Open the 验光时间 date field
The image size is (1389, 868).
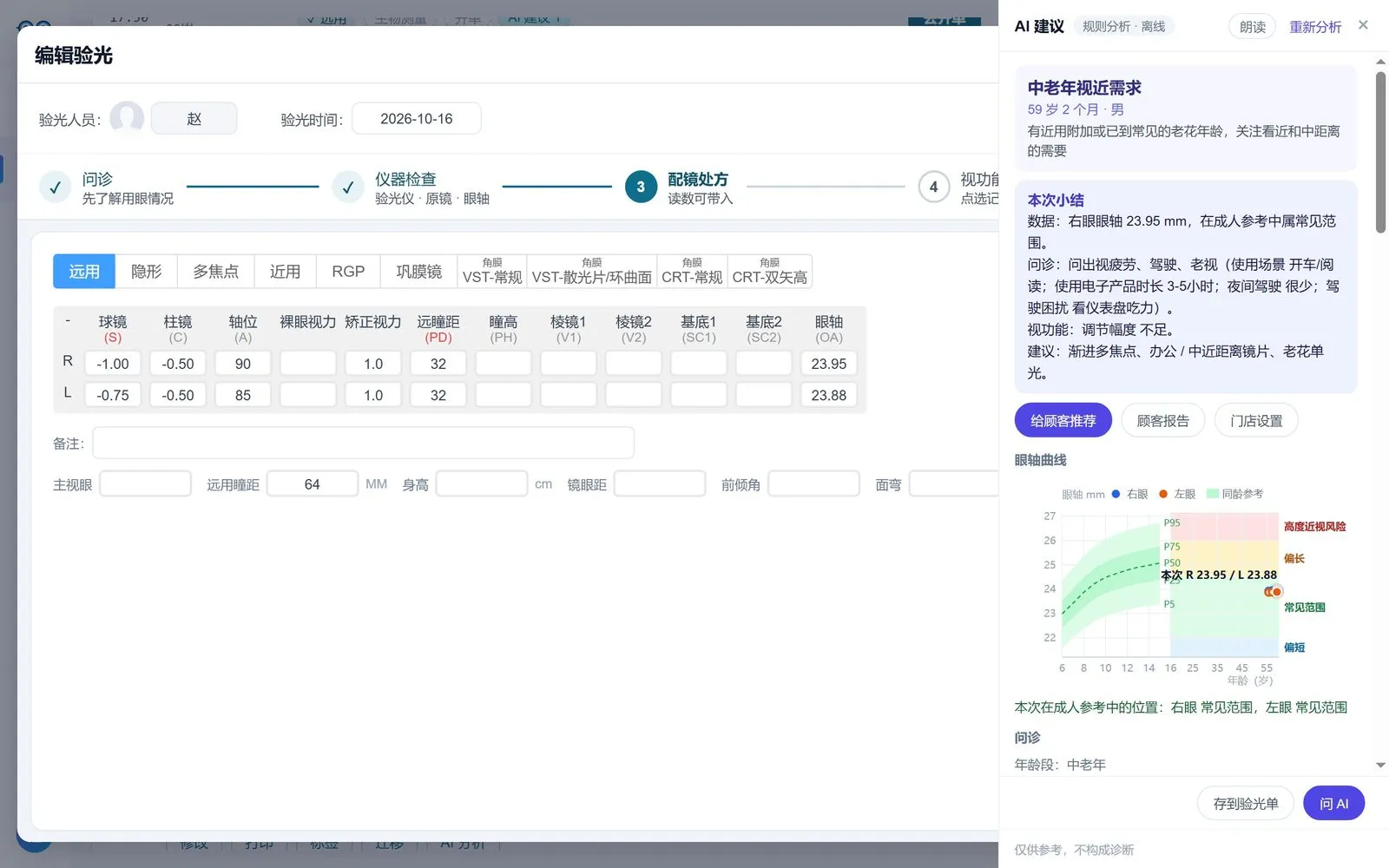pyautogui.click(x=416, y=118)
